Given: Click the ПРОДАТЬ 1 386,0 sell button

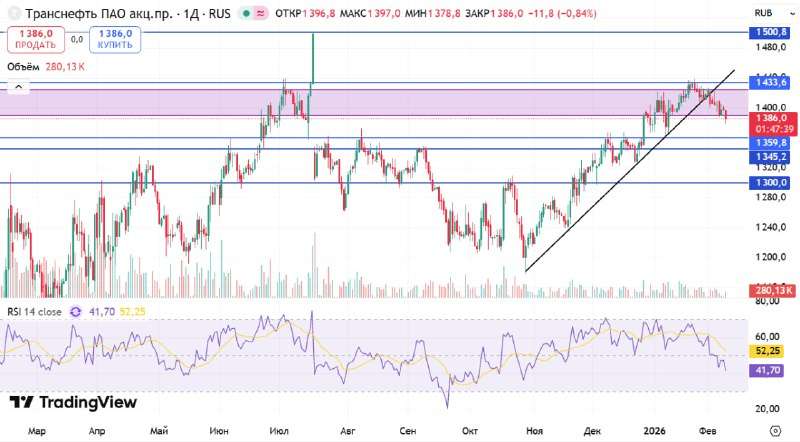Looking at the screenshot, I should click(36, 39).
